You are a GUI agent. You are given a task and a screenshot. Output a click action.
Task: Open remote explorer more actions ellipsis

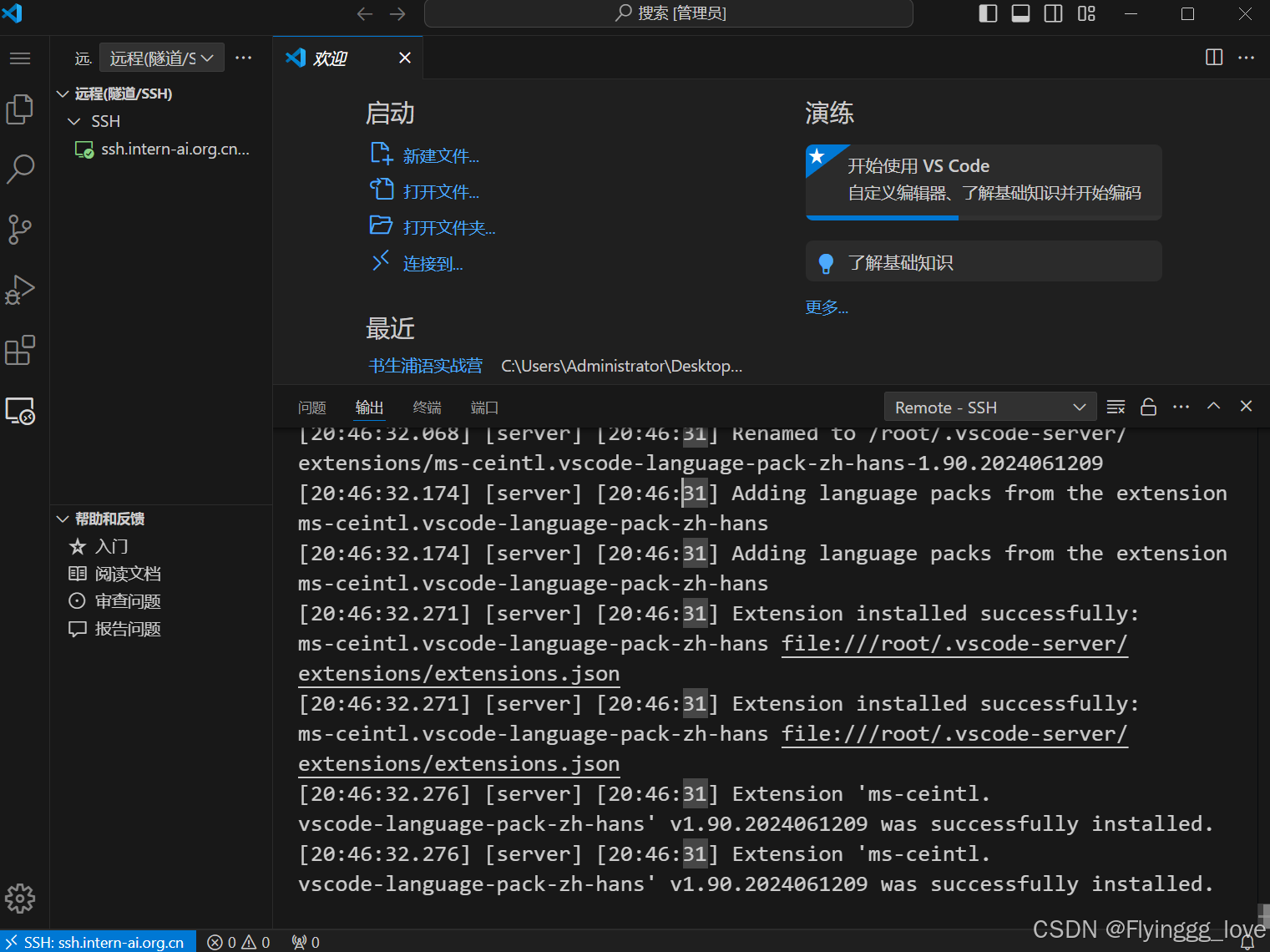pos(244,58)
